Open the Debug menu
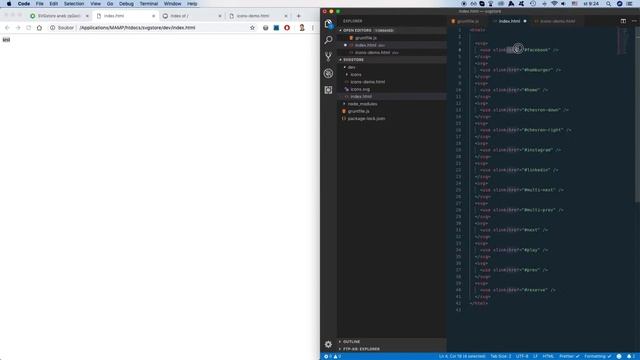This screenshot has height=360, width=640. coord(126,4)
